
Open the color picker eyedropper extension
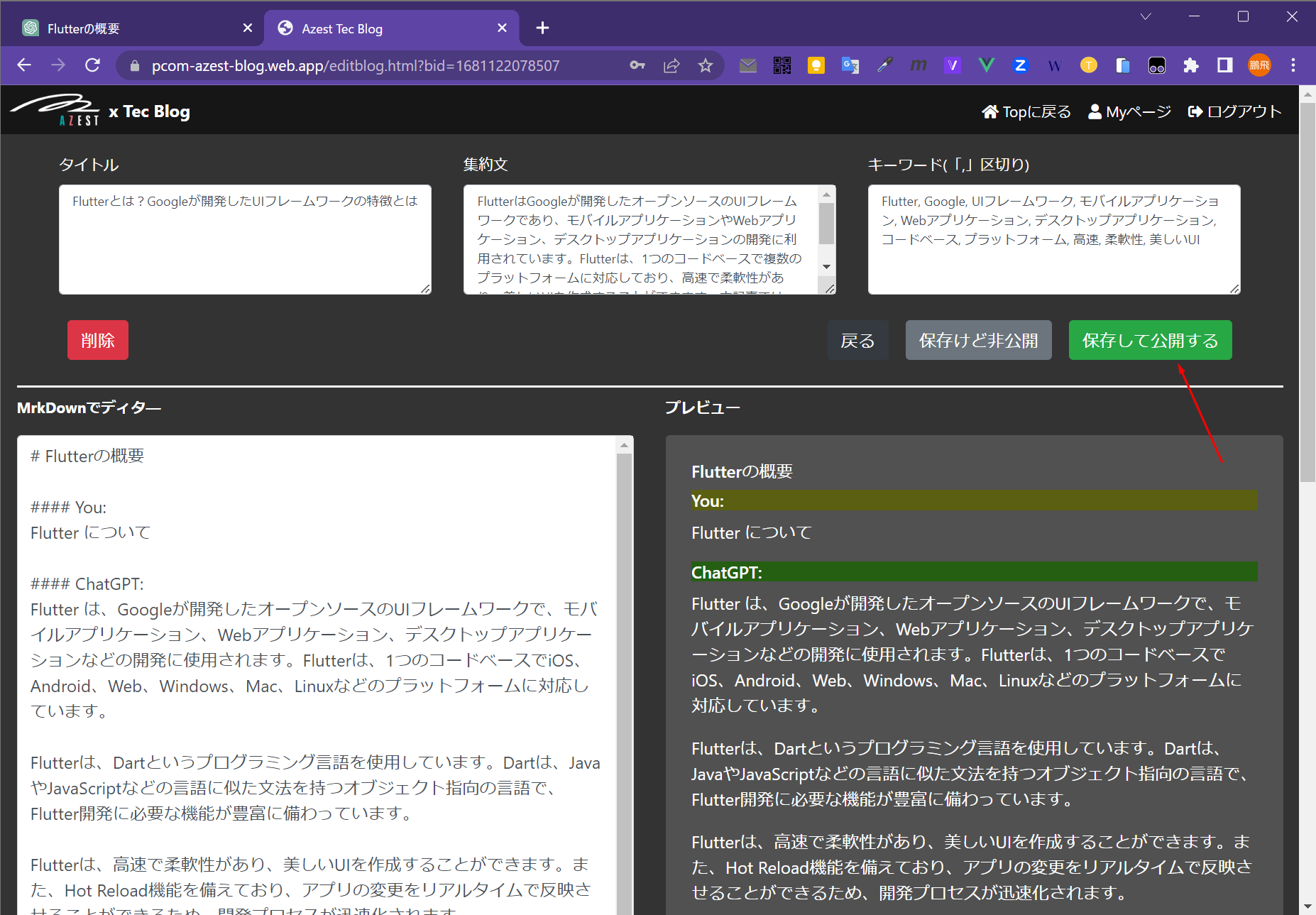(884, 66)
